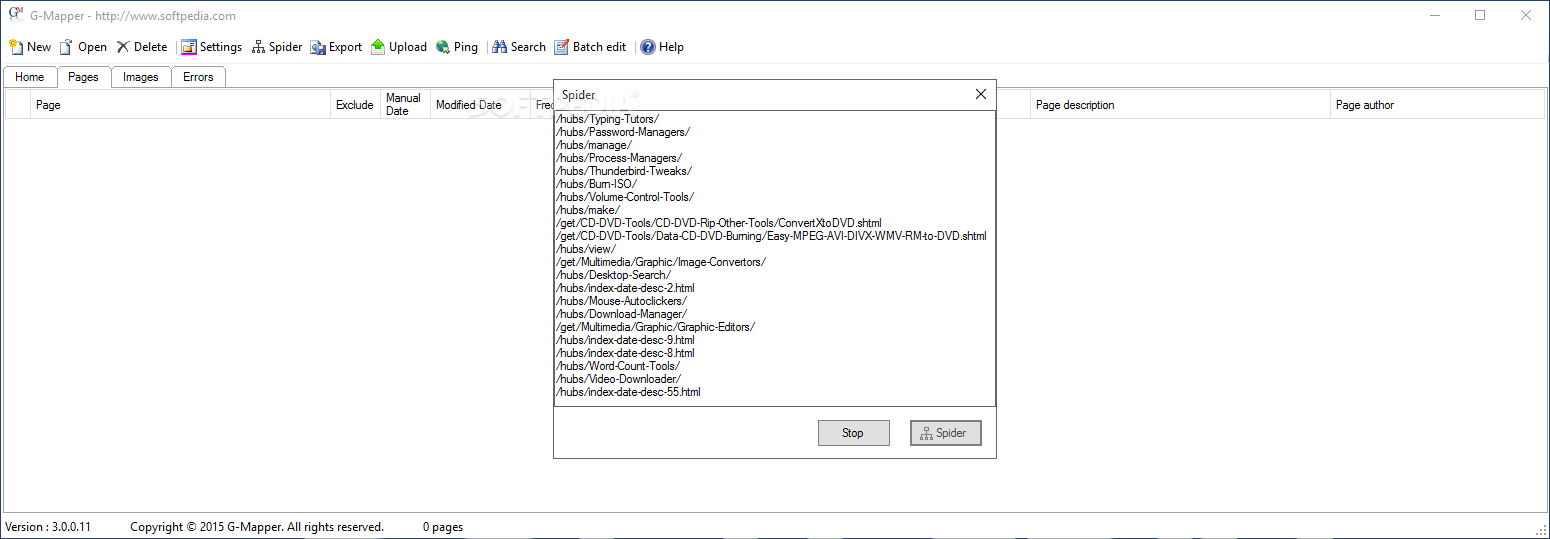Viewport: 1550px width, 539px height.
Task: Select the Graphic-Editors log entry
Action: point(655,327)
